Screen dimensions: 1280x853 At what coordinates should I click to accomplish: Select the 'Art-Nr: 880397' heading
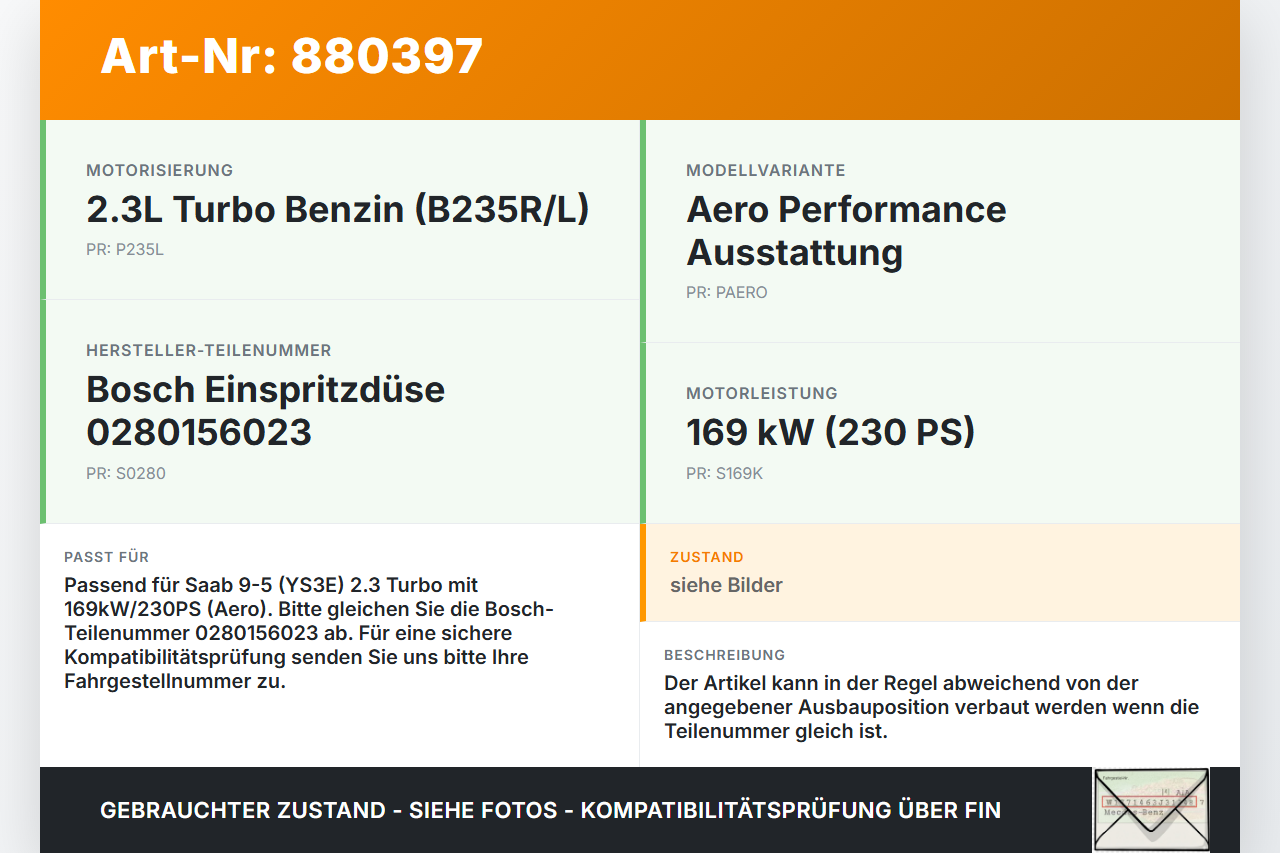click(x=292, y=56)
